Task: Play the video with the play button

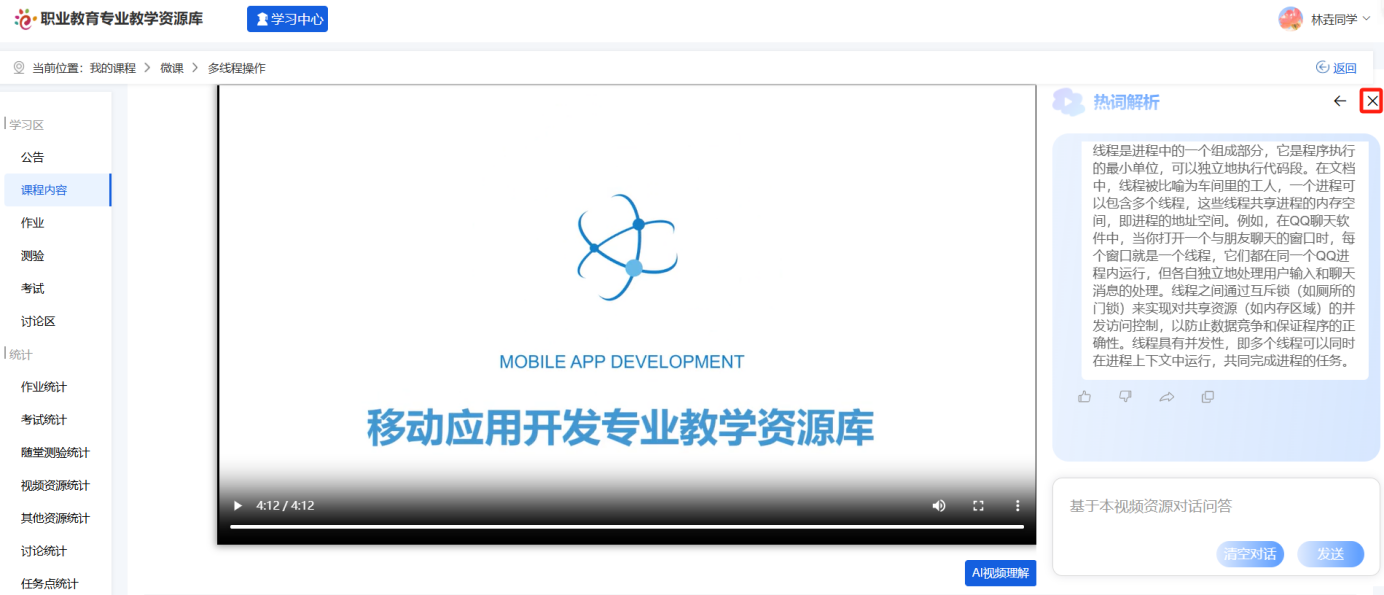Action: click(237, 506)
